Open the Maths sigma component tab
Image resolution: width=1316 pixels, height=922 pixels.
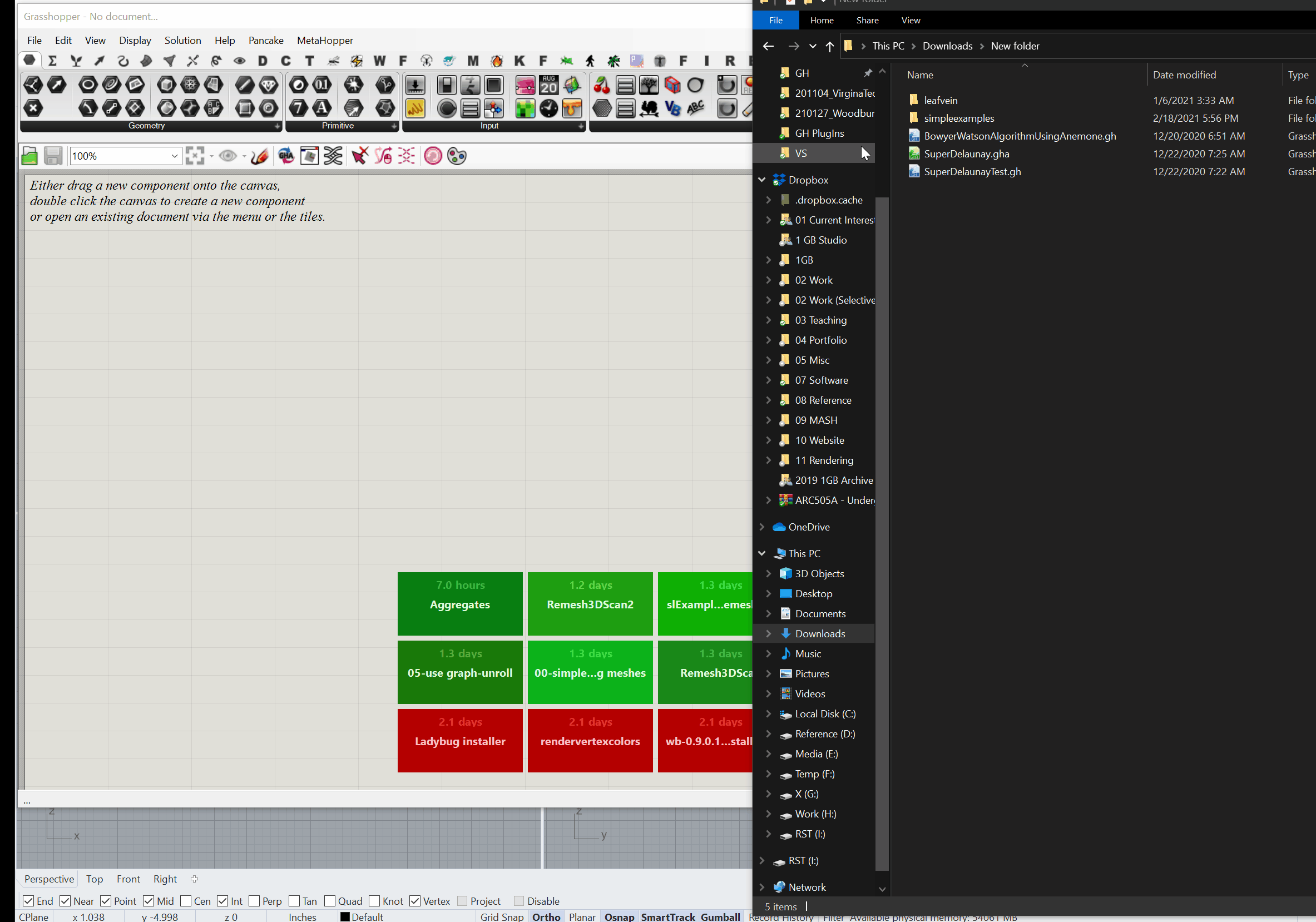pos(52,61)
